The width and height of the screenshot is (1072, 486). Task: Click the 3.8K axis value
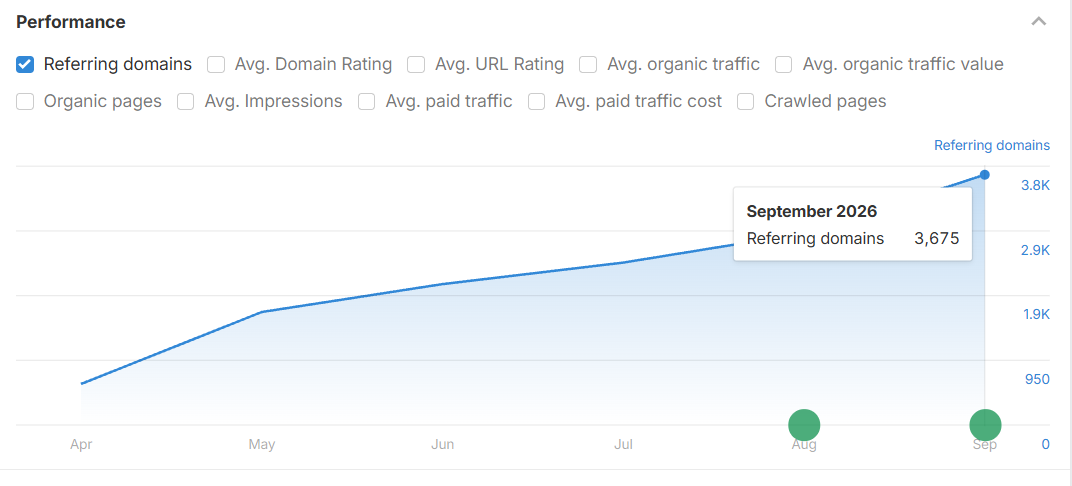[1035, 185]
